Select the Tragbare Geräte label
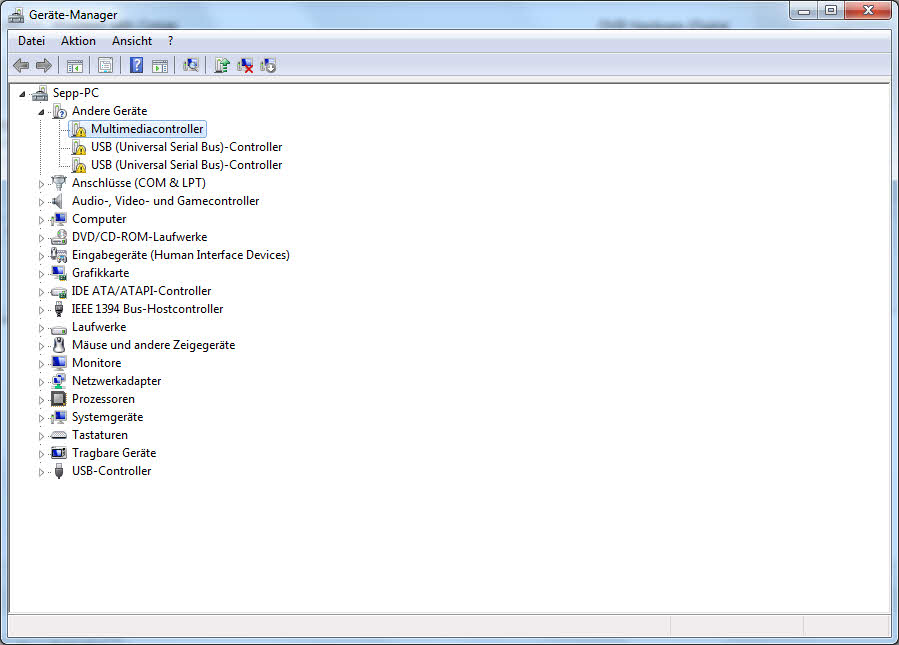This screenshot has width=899, height=645. point(114,453)
